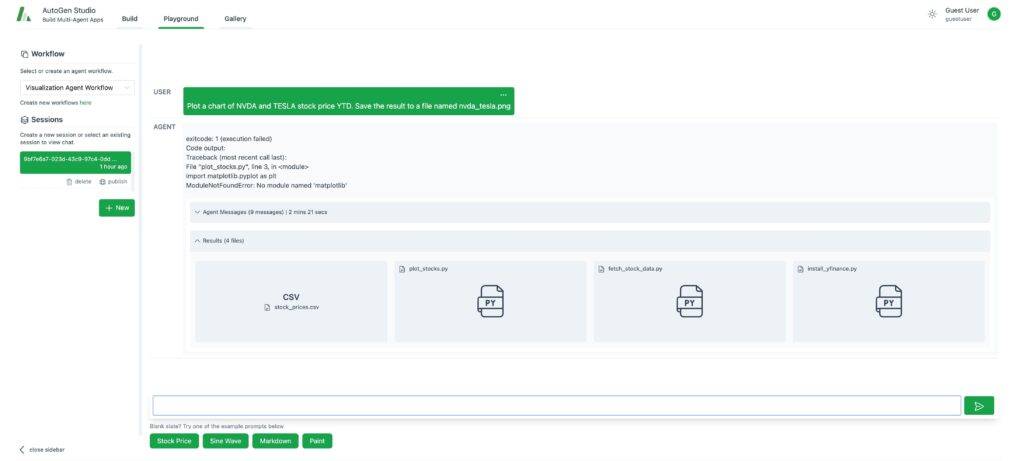Image resolution: width=1024 pixels, height=461 pixels.
Task: Select the session created 1 hour ago
Action: 75,163
